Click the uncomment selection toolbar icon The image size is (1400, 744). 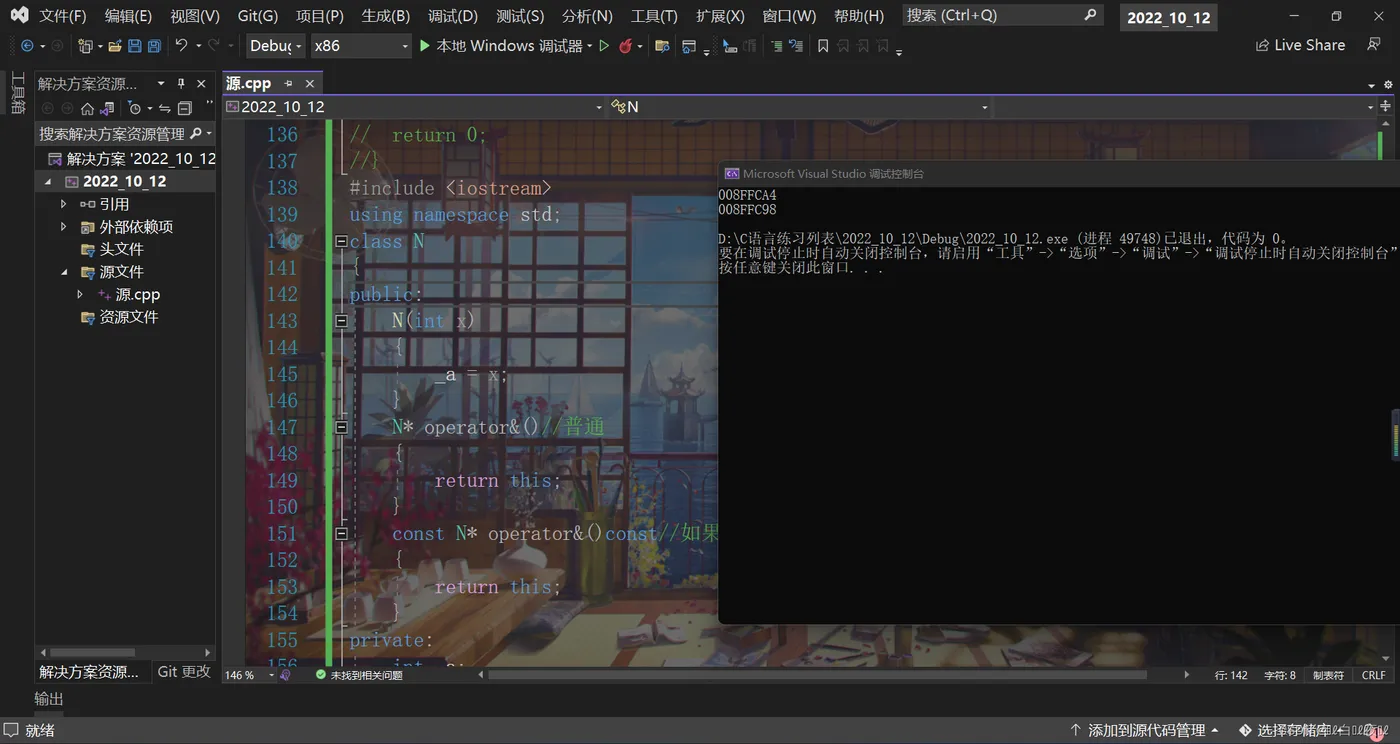click(x=795, y=46)
